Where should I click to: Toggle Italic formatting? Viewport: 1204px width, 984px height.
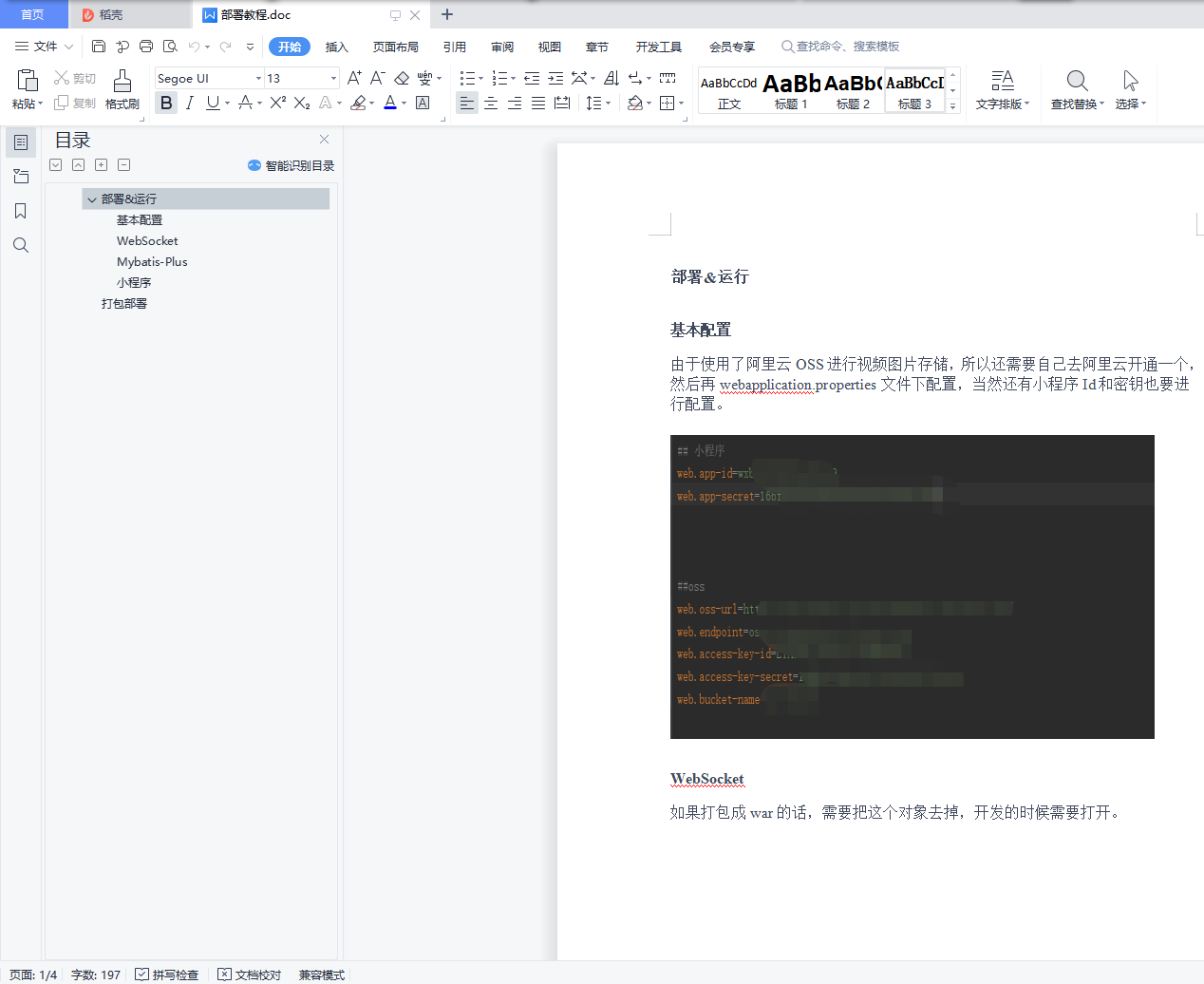[x=189, y=103]
